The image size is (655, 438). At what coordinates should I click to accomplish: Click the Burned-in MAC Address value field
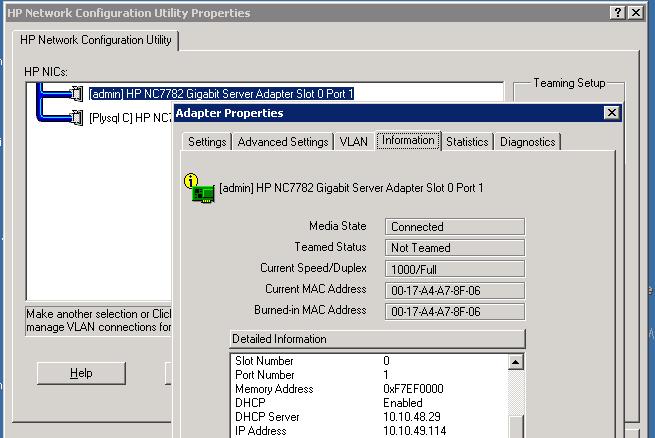[455, 312]
